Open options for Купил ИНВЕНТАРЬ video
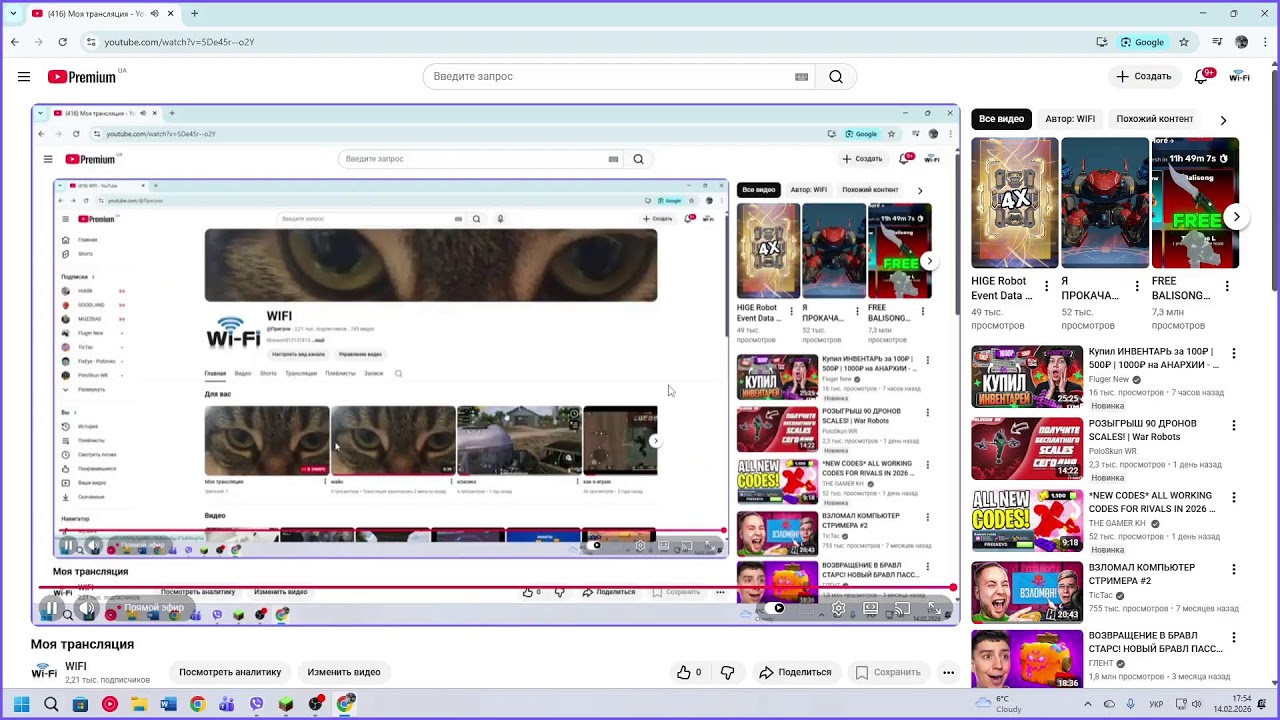This screenshot has width=1280, height=720. pyautogui.click(x=1234, y=354)
